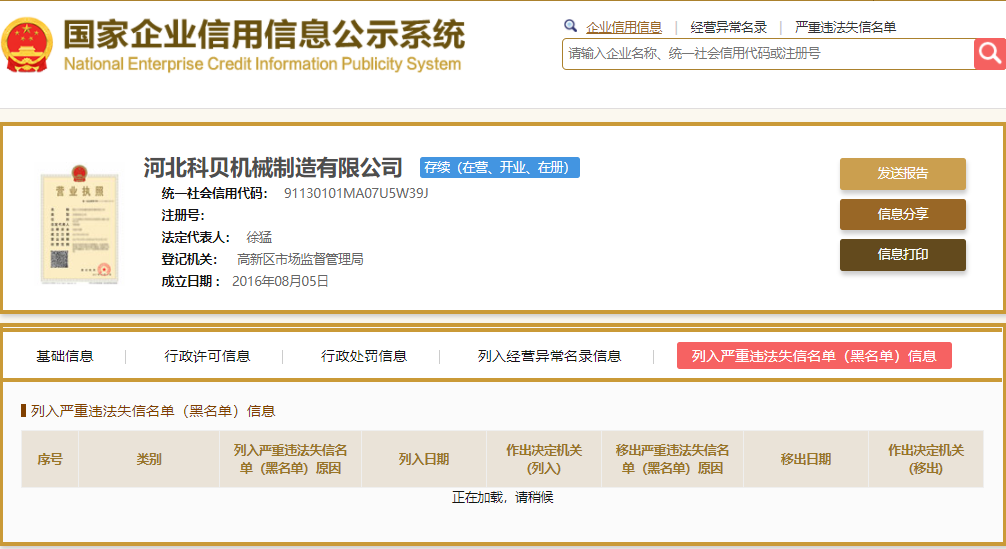Click the 信息打印 button

pos(903,255)
